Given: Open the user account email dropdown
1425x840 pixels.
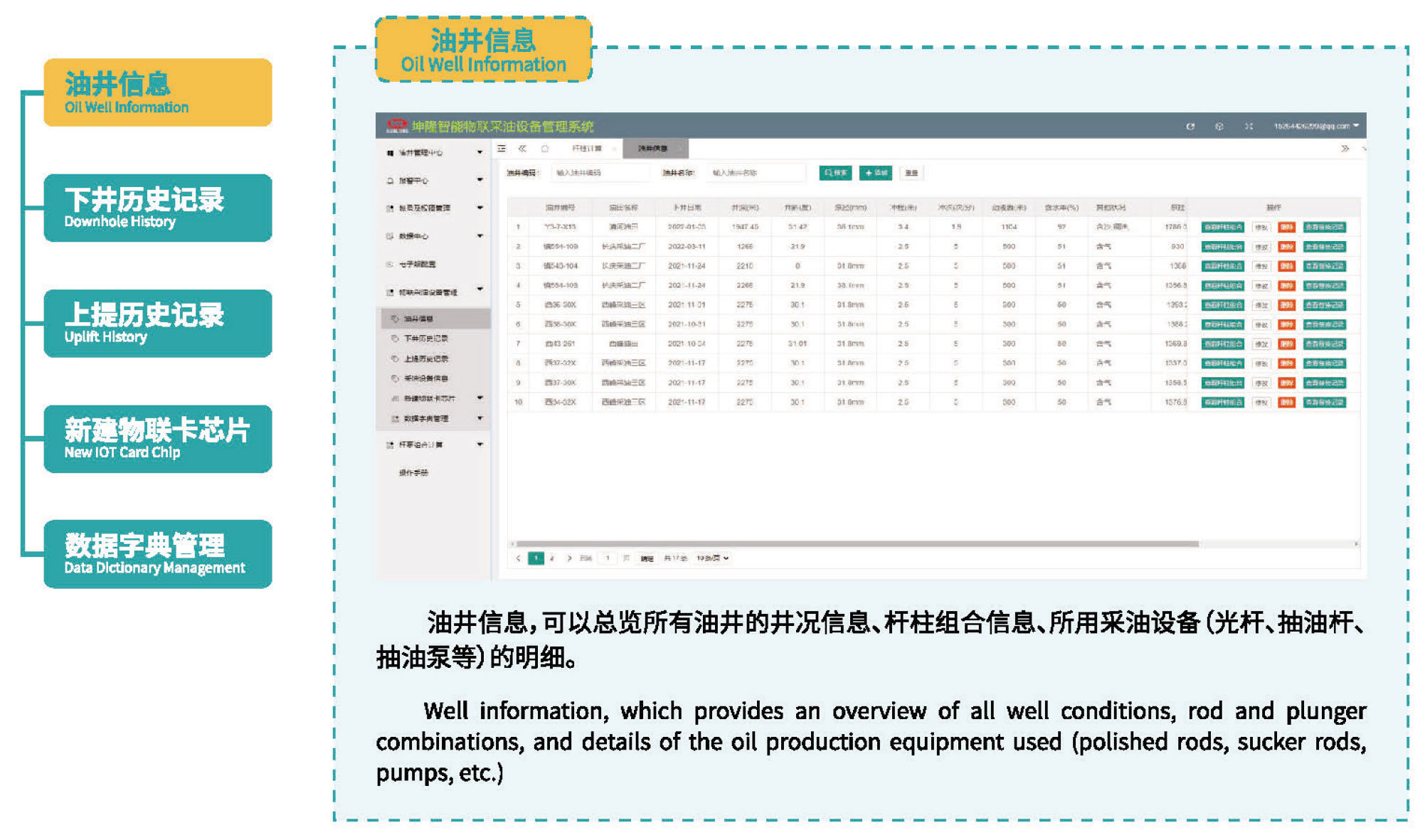Looking at the screenshot, I should point(1315,126).
